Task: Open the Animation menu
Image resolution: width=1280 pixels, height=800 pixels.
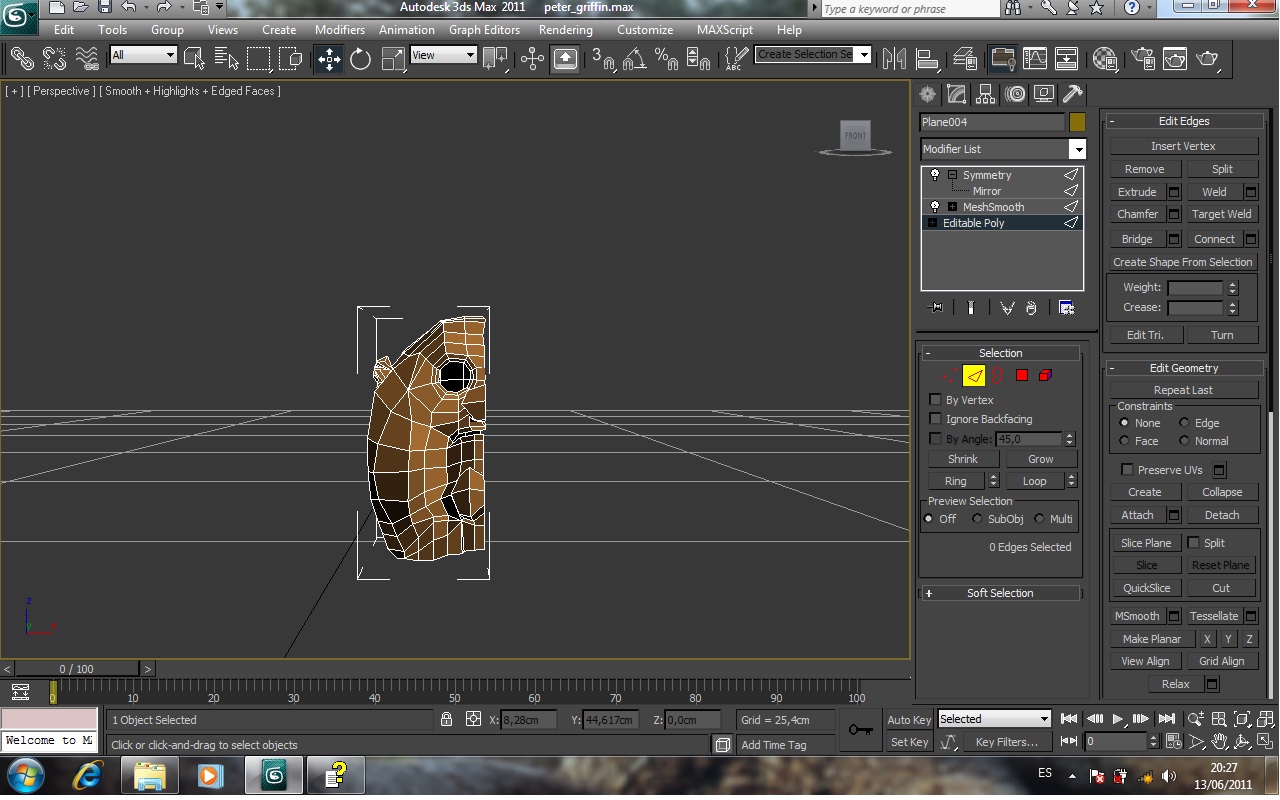Action: click(x=407, y=30)
